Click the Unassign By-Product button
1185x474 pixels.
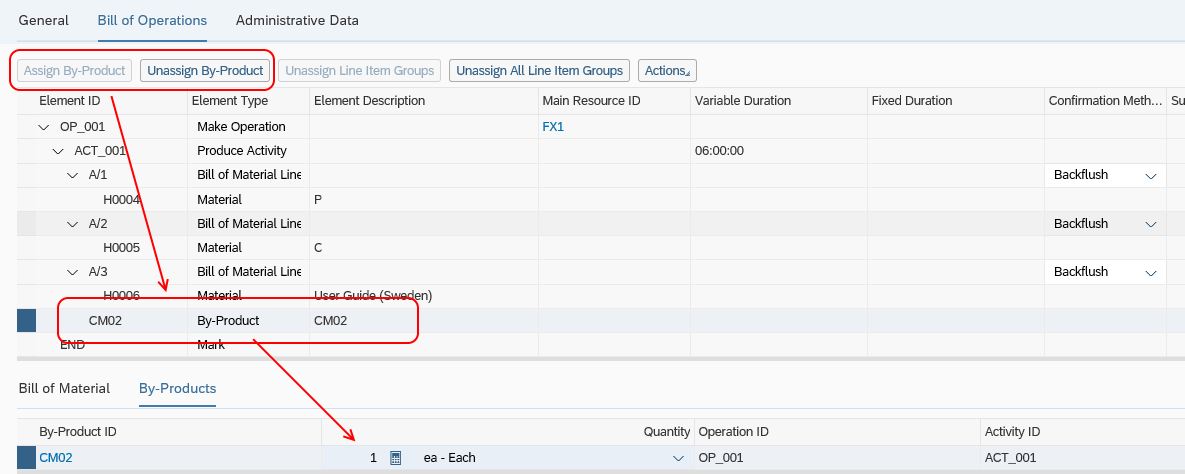[x=205, y=70]
